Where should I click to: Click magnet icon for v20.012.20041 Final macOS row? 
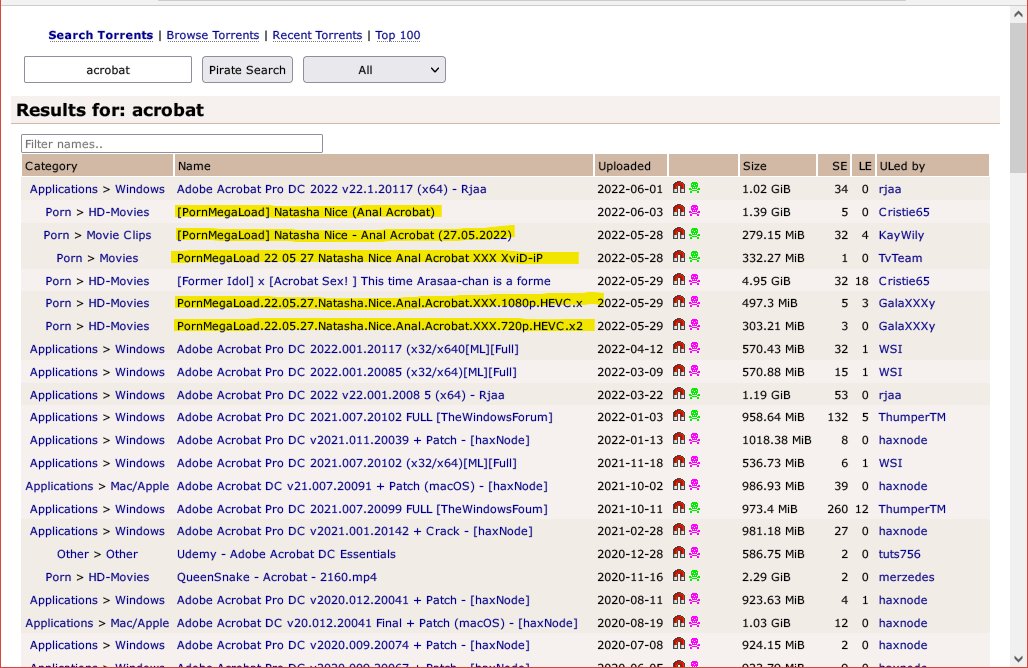point(679,622)
